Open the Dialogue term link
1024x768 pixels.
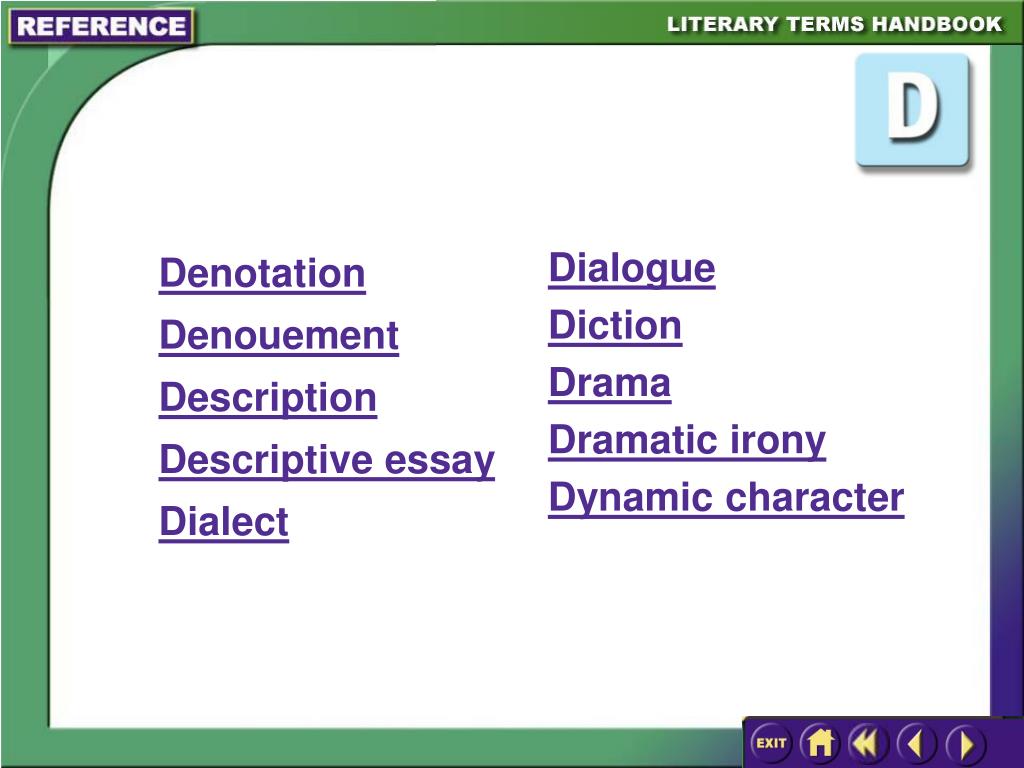(x=632, y=268)
